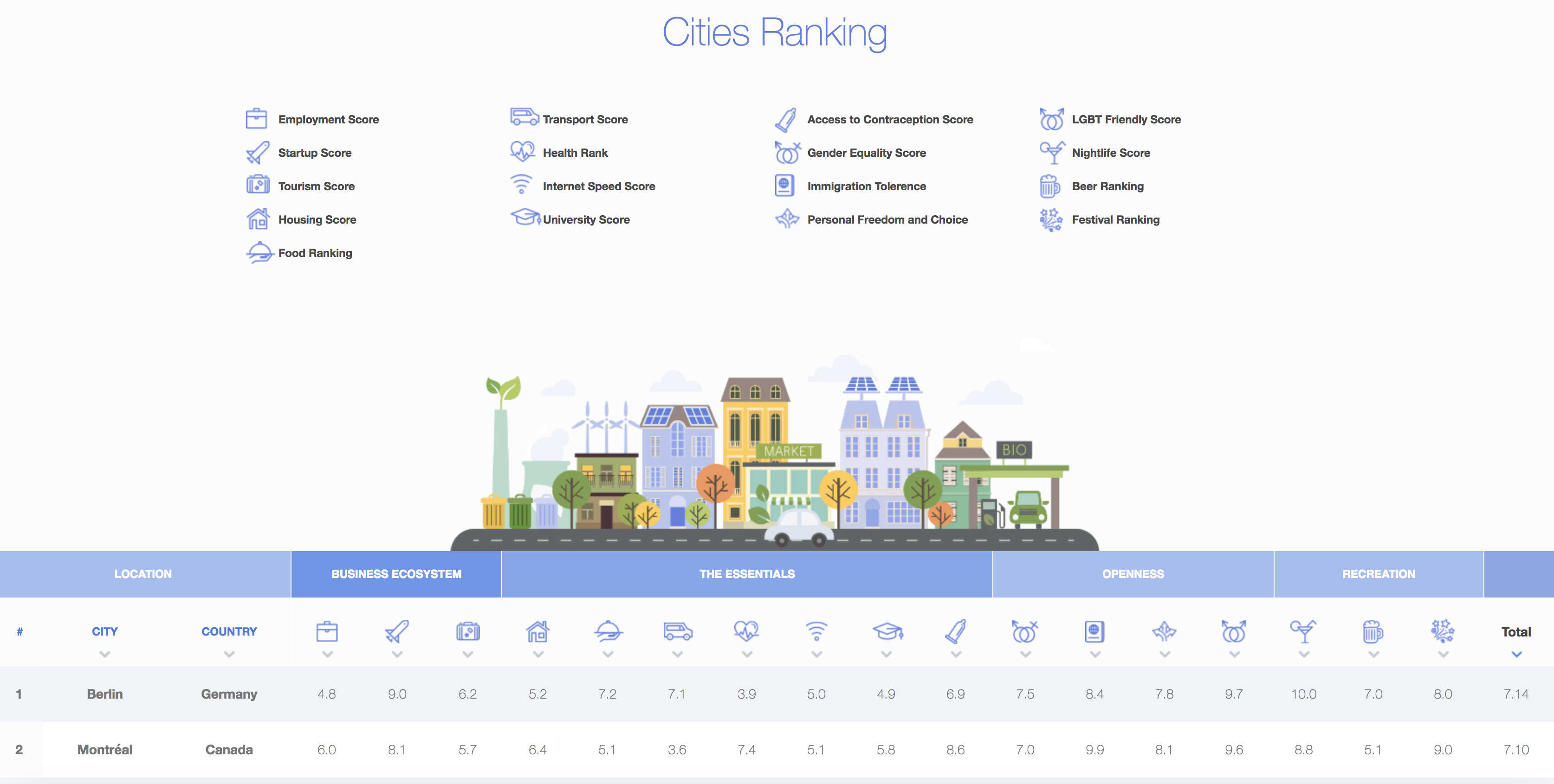
Task: Click the Internet Speed wifi icon in legend
Action: pos(521,184)
